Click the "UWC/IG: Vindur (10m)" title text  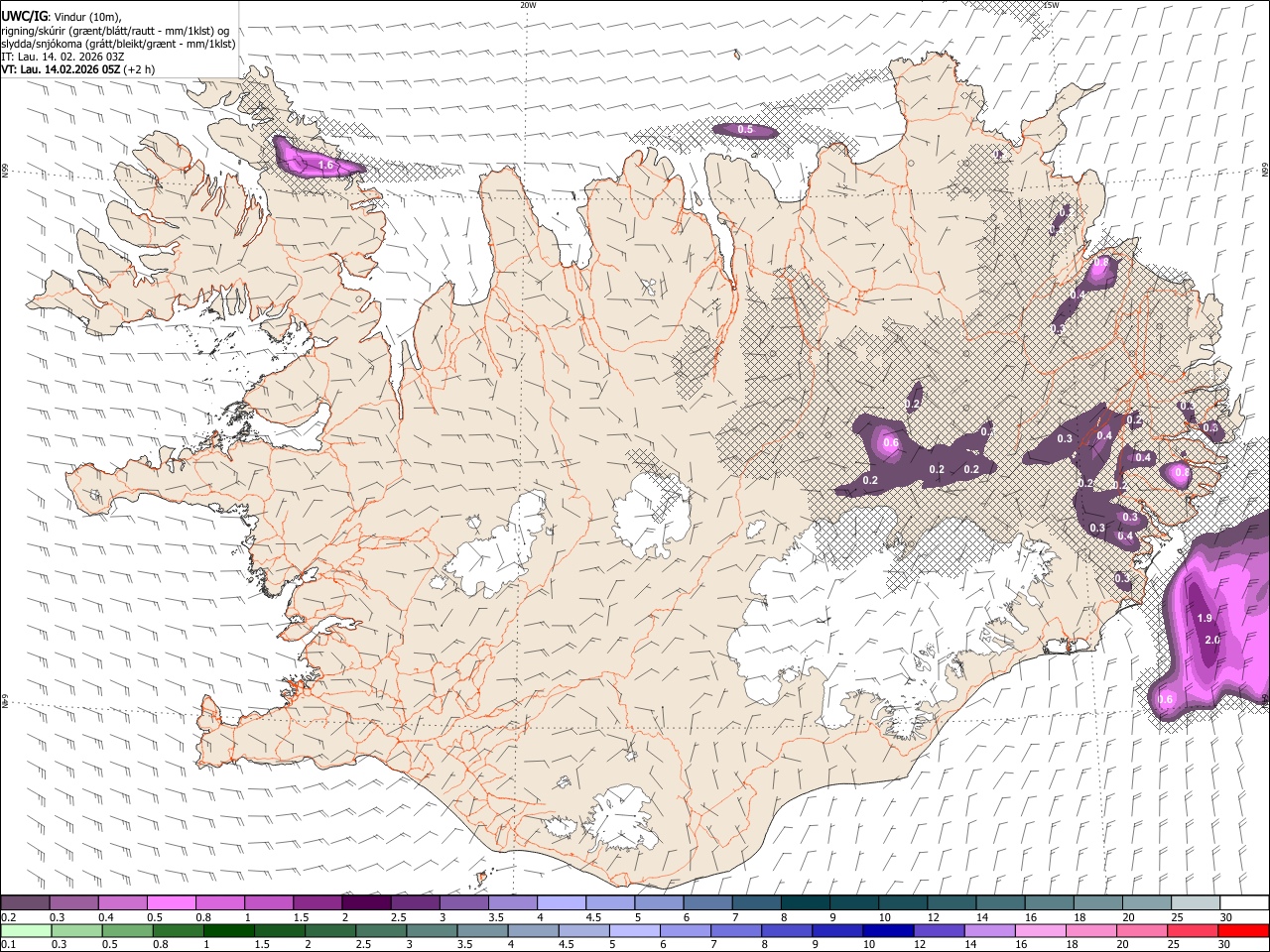click(x=61, y=16)
